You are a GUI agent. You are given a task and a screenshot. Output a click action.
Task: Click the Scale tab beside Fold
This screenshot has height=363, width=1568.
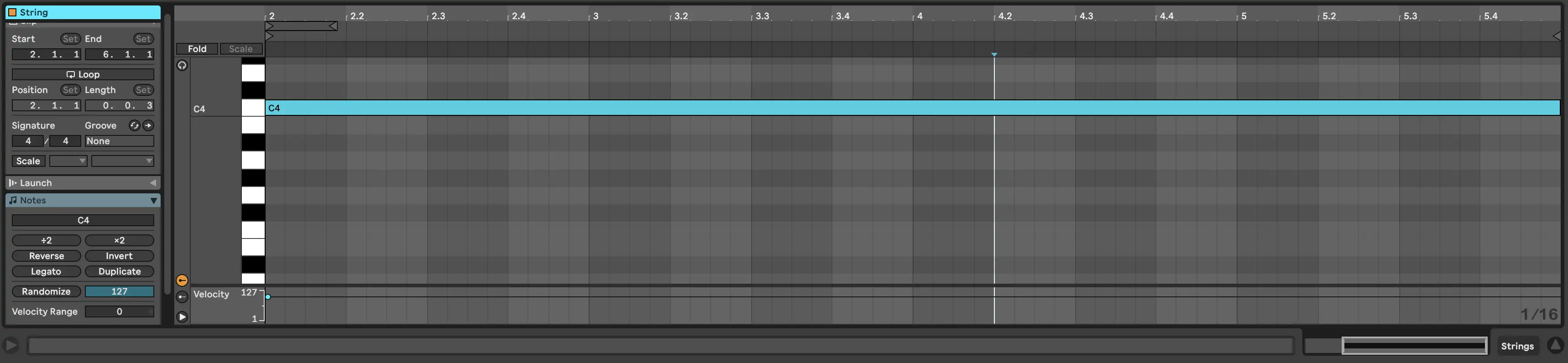(240, 49)
